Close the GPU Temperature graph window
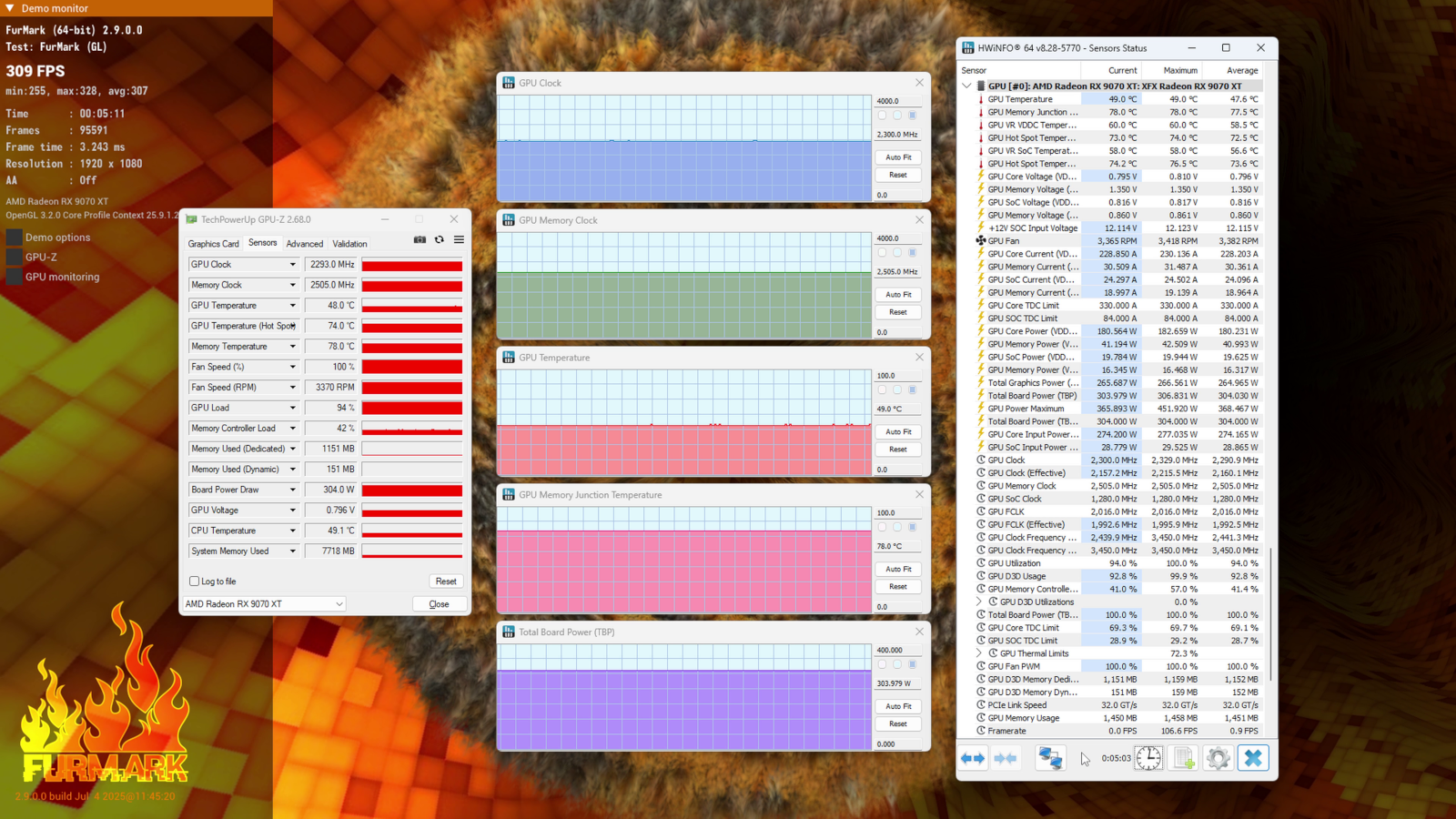The image size is (1456, 819). point(919,358)
